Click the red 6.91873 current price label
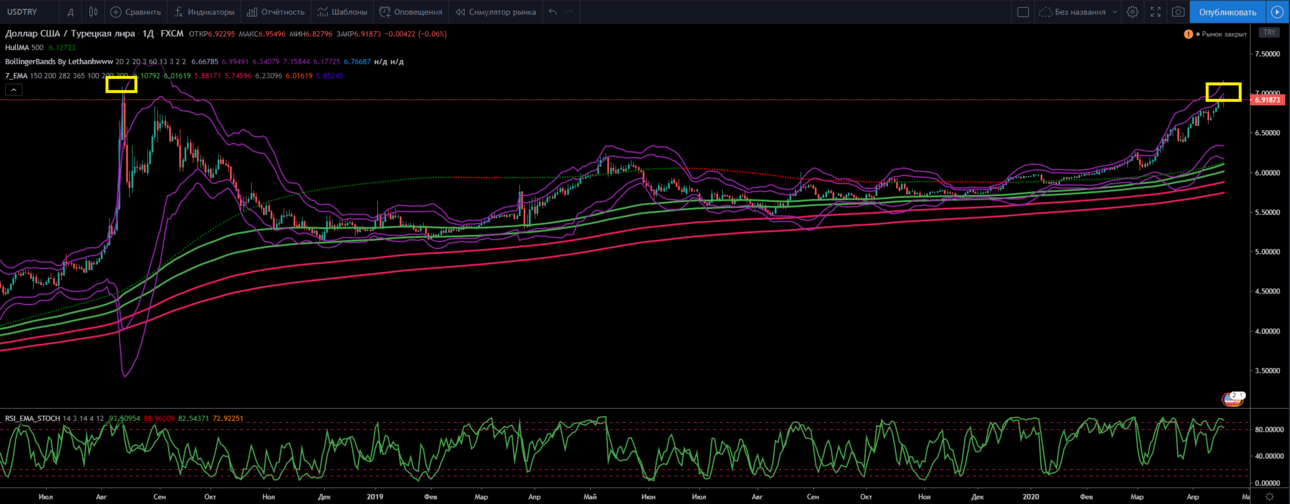 (x=1268, y=100)
